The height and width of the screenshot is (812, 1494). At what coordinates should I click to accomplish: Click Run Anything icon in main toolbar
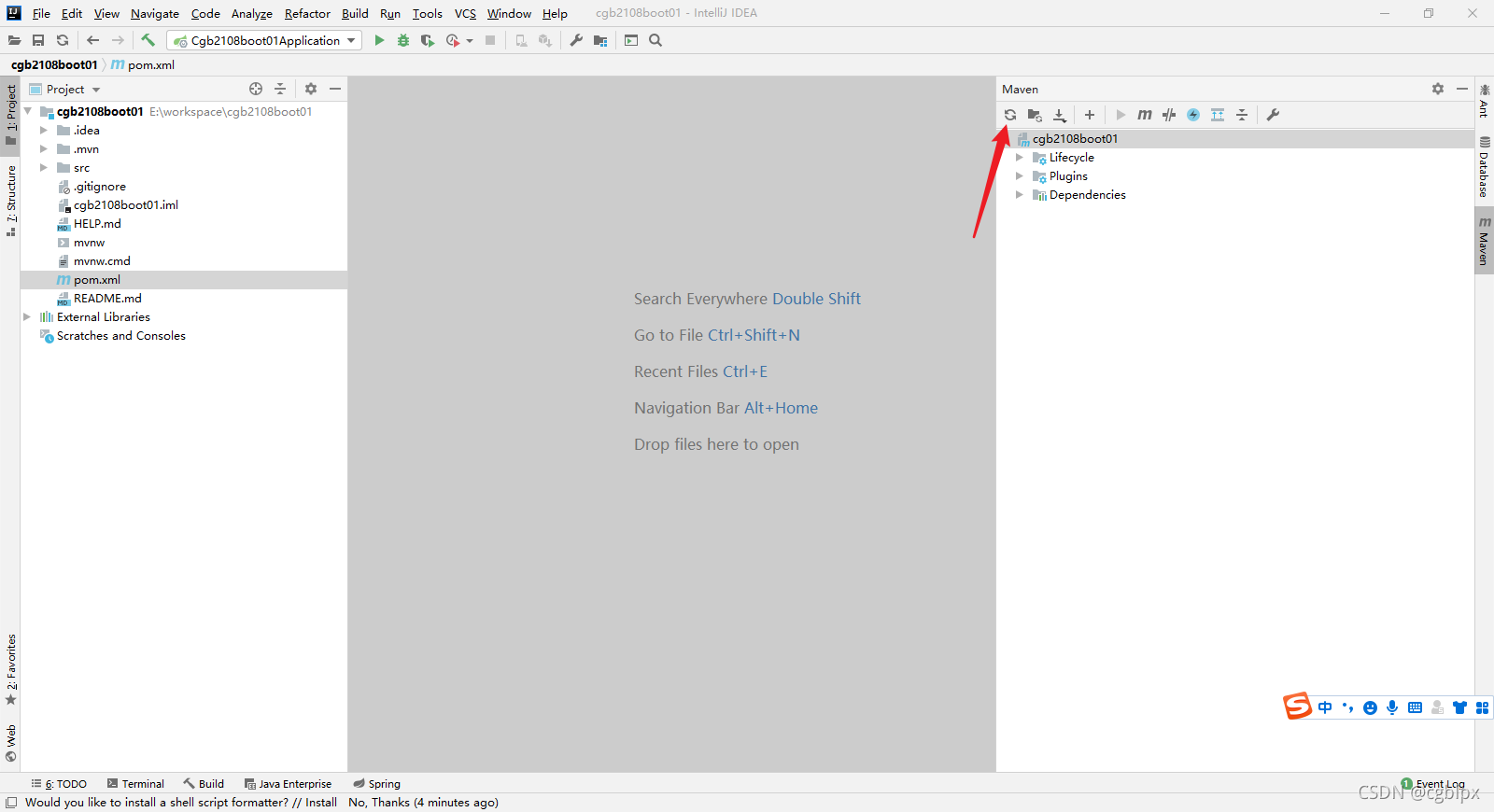pyautogui.click(x=631, y=40)
